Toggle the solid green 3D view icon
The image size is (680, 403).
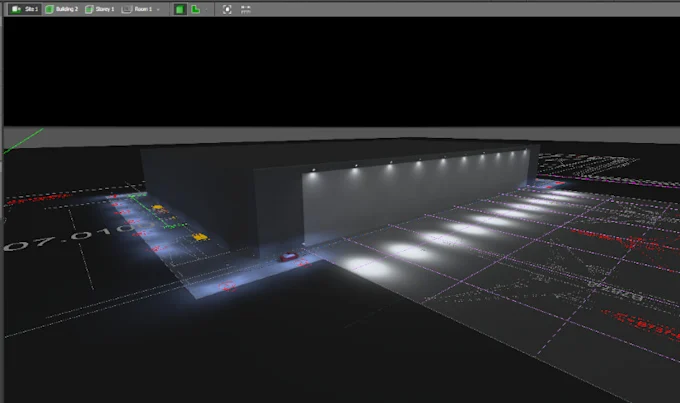[180, 9]
